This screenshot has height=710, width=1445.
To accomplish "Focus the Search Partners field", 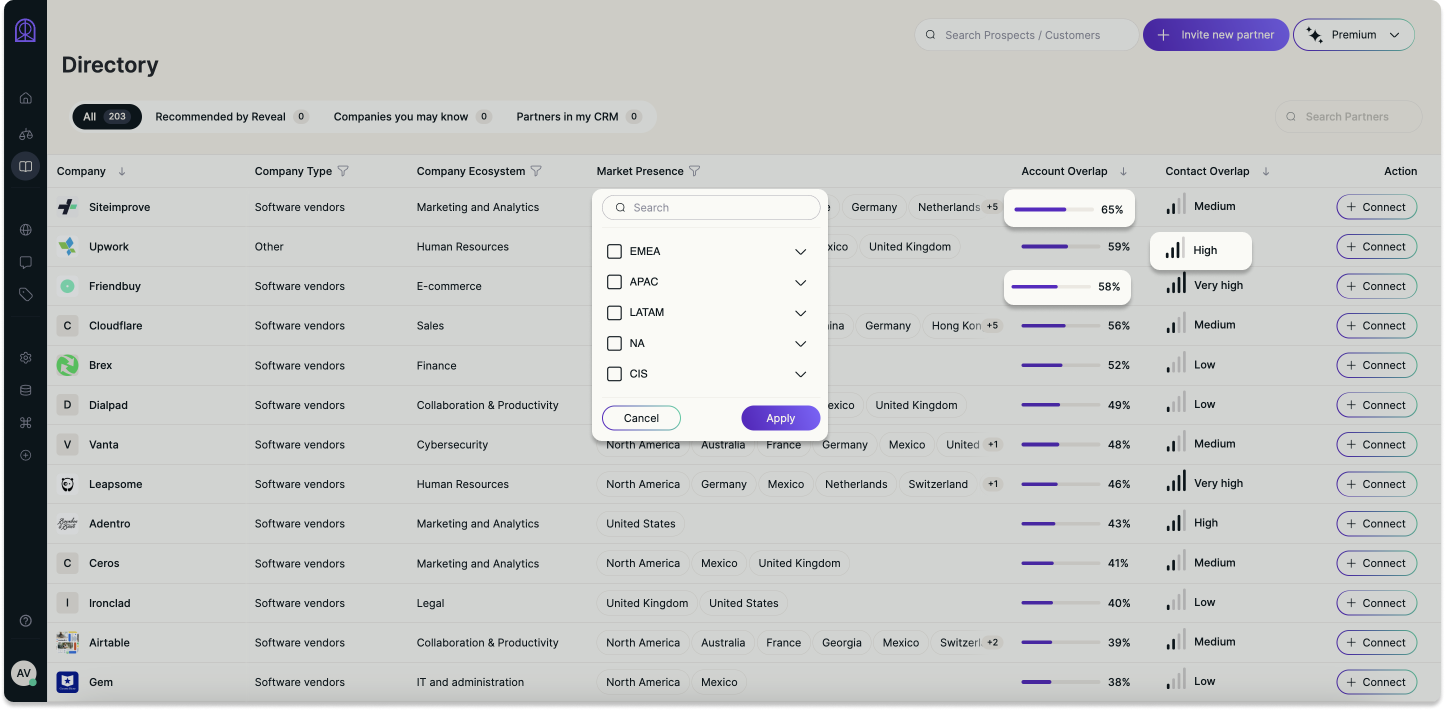I will pyautogui.click(x=1348, y=117).
